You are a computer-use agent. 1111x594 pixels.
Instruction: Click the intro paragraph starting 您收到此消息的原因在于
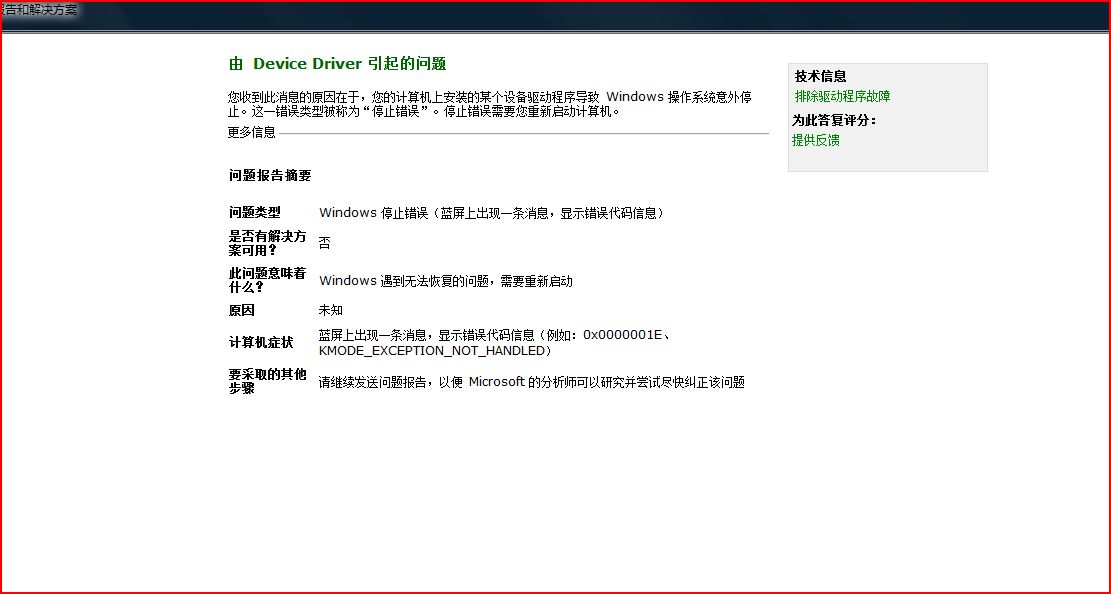point(490,103)
